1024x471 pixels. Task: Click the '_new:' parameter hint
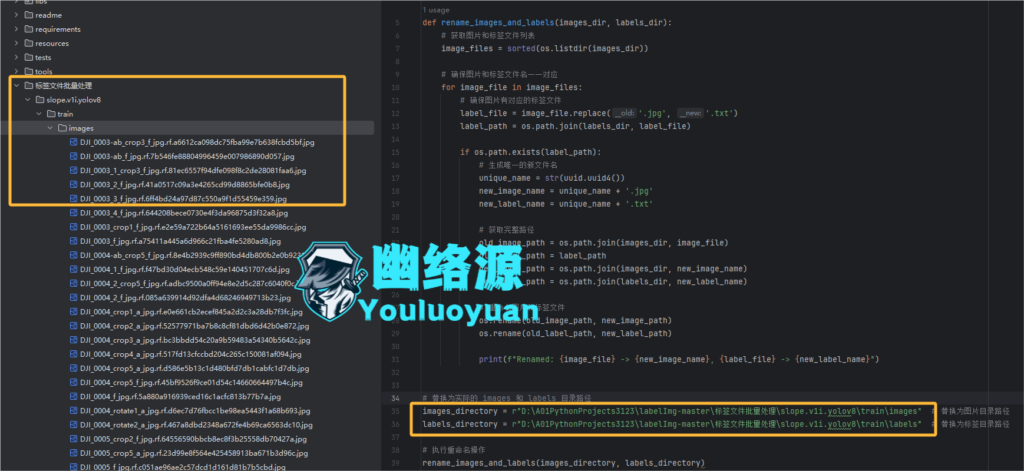[x=690, y=113]
